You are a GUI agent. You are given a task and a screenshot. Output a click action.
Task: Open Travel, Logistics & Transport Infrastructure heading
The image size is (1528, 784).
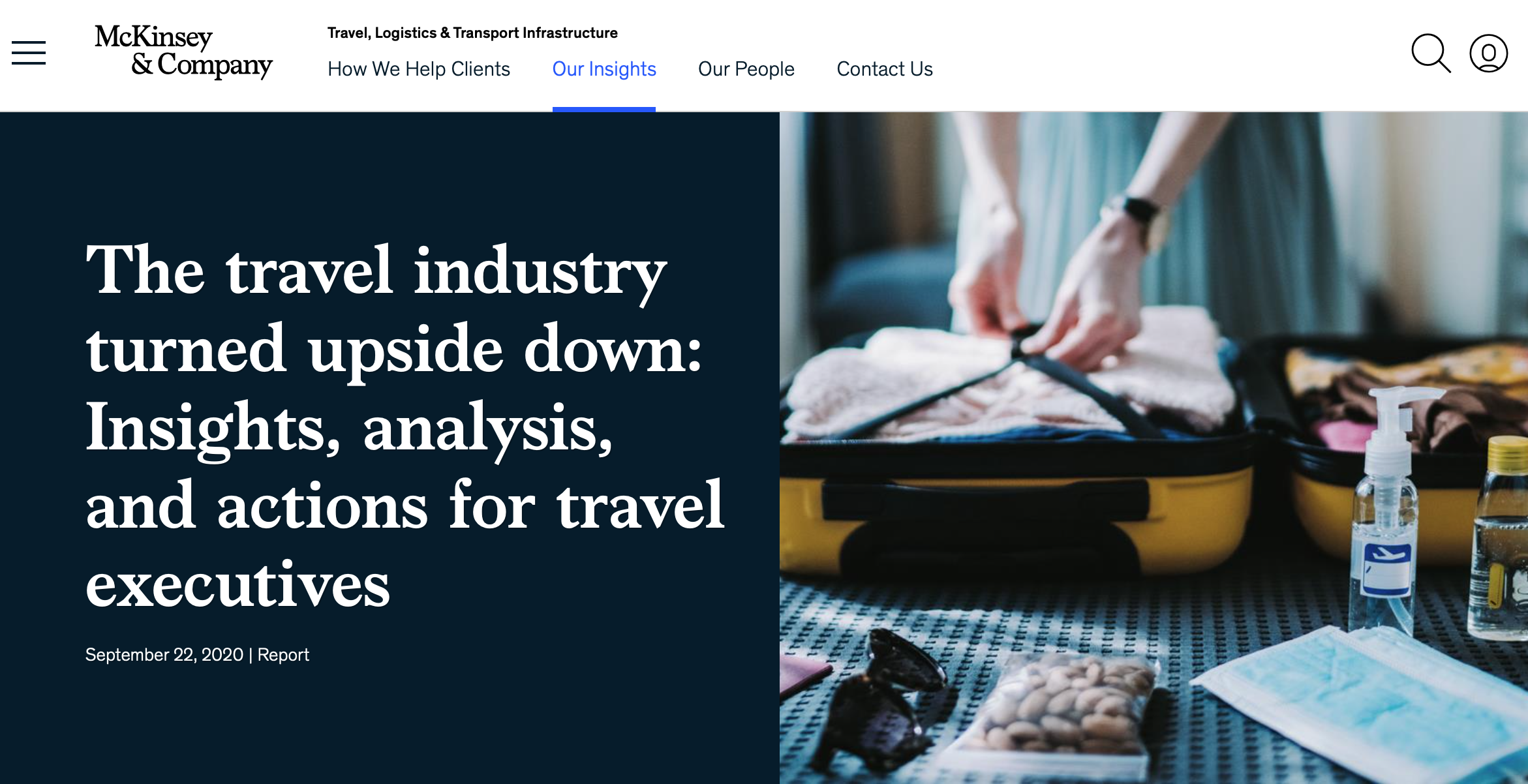click(472, 33)
